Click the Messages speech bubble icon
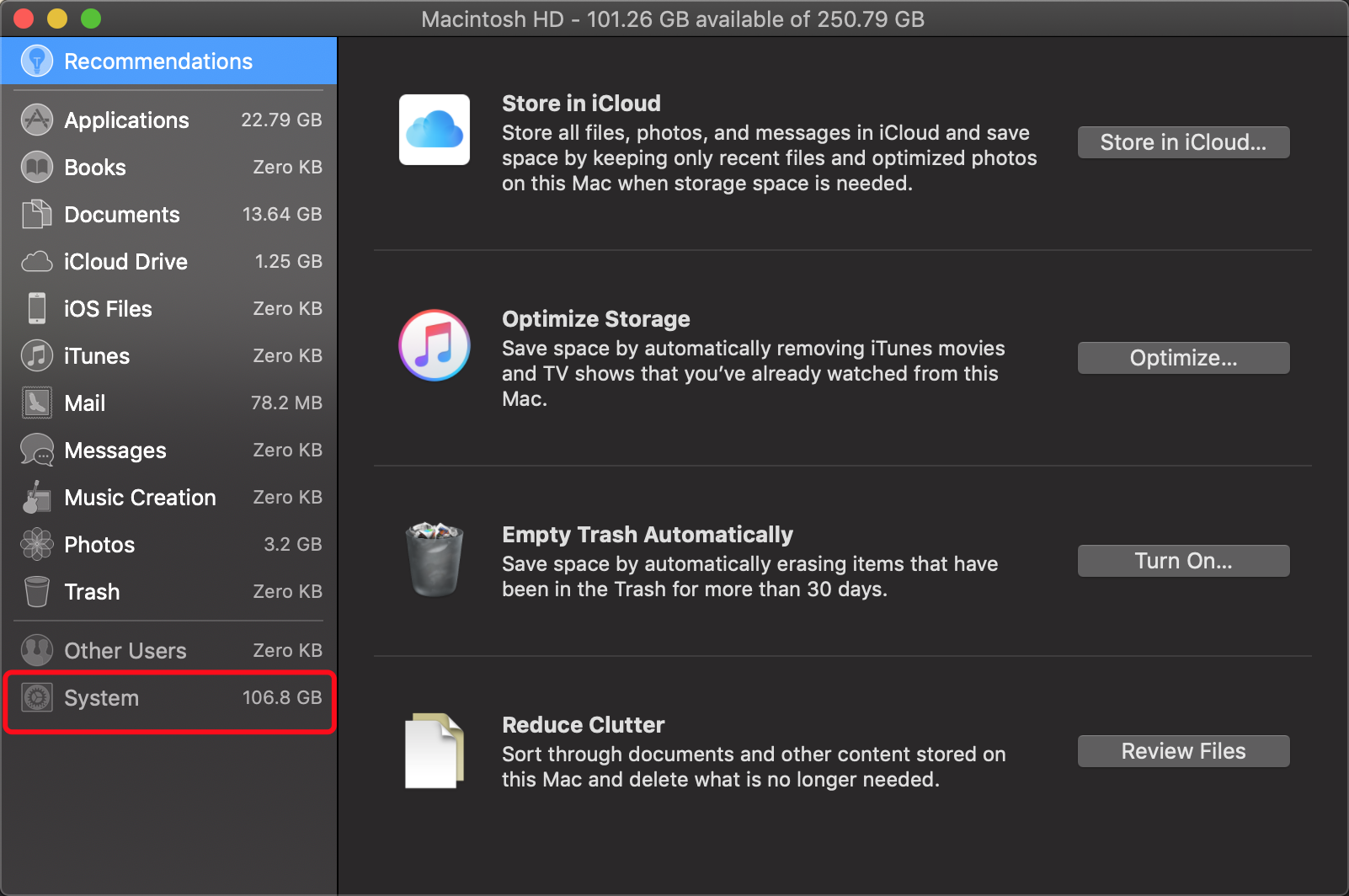This screenshot has width=1349, height=896. 37,450
